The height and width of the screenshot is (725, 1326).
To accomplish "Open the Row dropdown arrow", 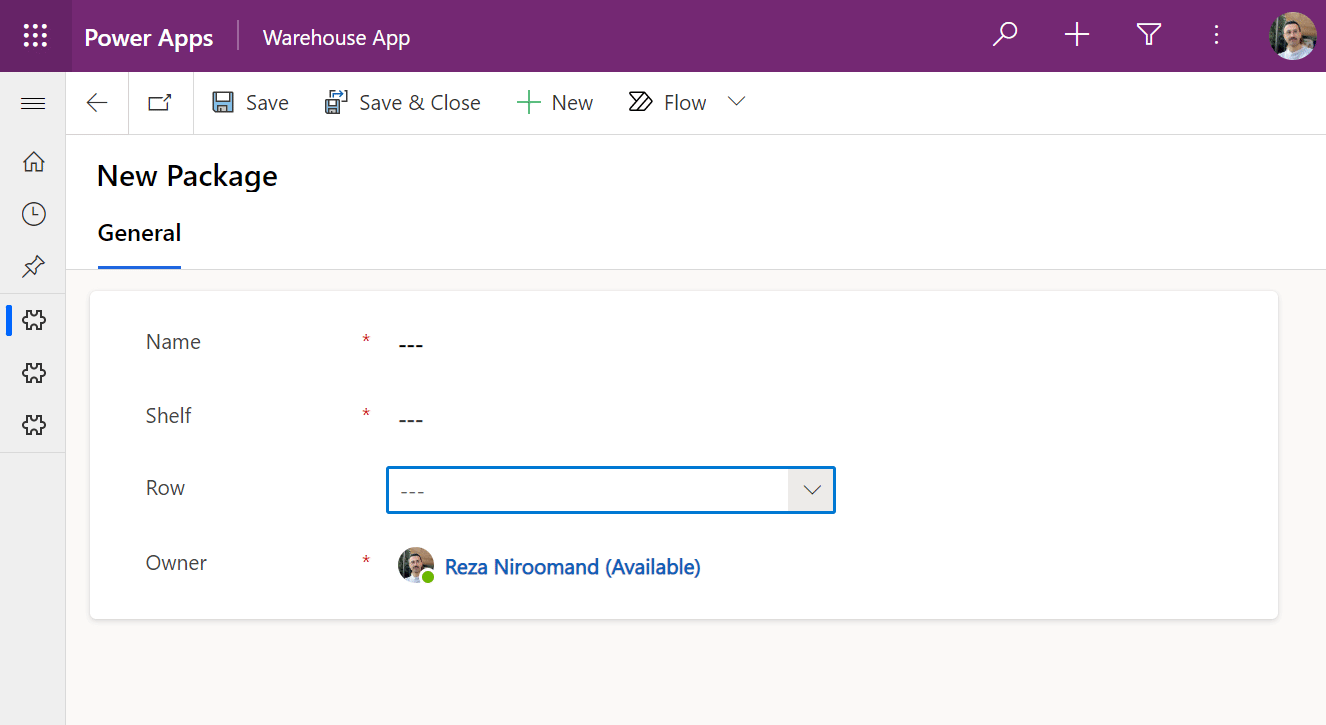I will [812, 490].
